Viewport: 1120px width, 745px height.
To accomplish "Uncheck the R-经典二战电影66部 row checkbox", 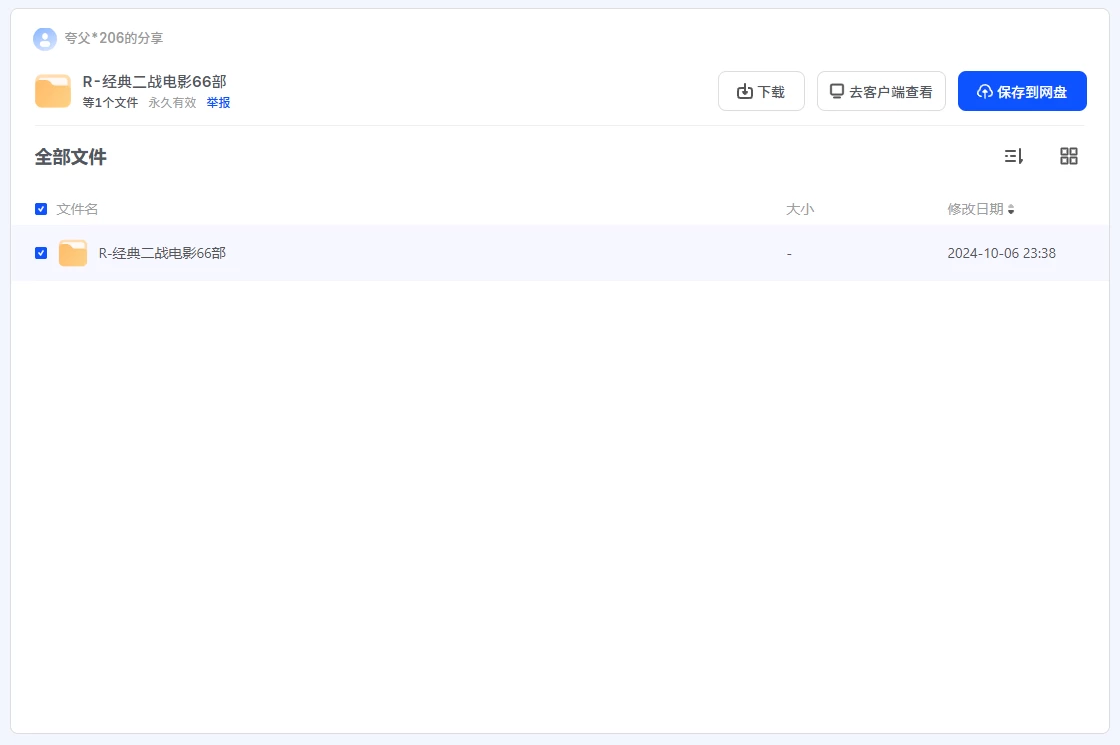I will click(x=41, y=253).
